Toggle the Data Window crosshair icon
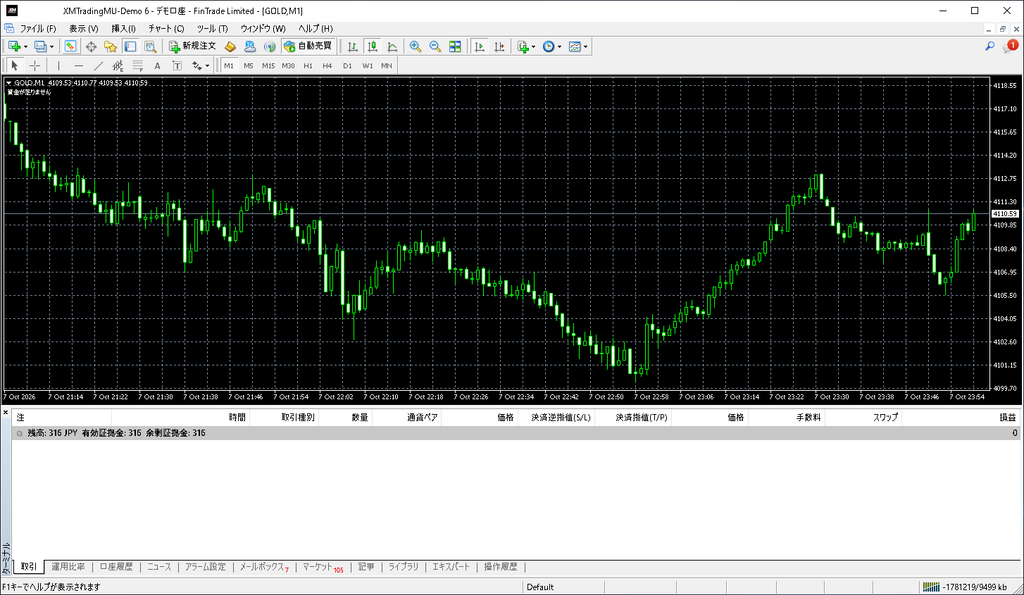Image resolution: width=1024 pixels, height=595 pixels. (x=91, y=46)
